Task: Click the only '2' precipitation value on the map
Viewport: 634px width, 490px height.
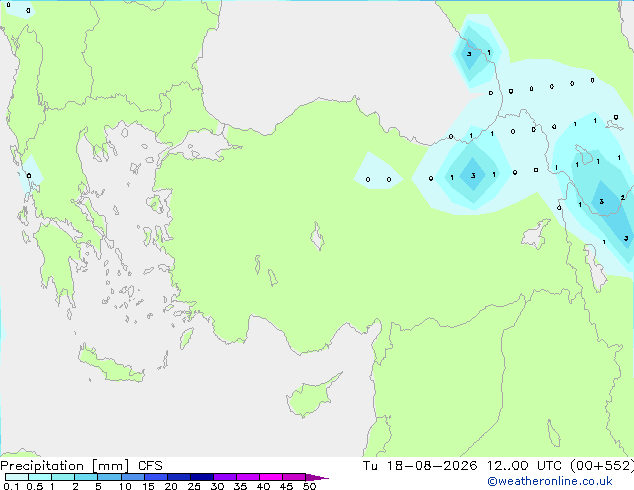Action: (x=623, y=198)
